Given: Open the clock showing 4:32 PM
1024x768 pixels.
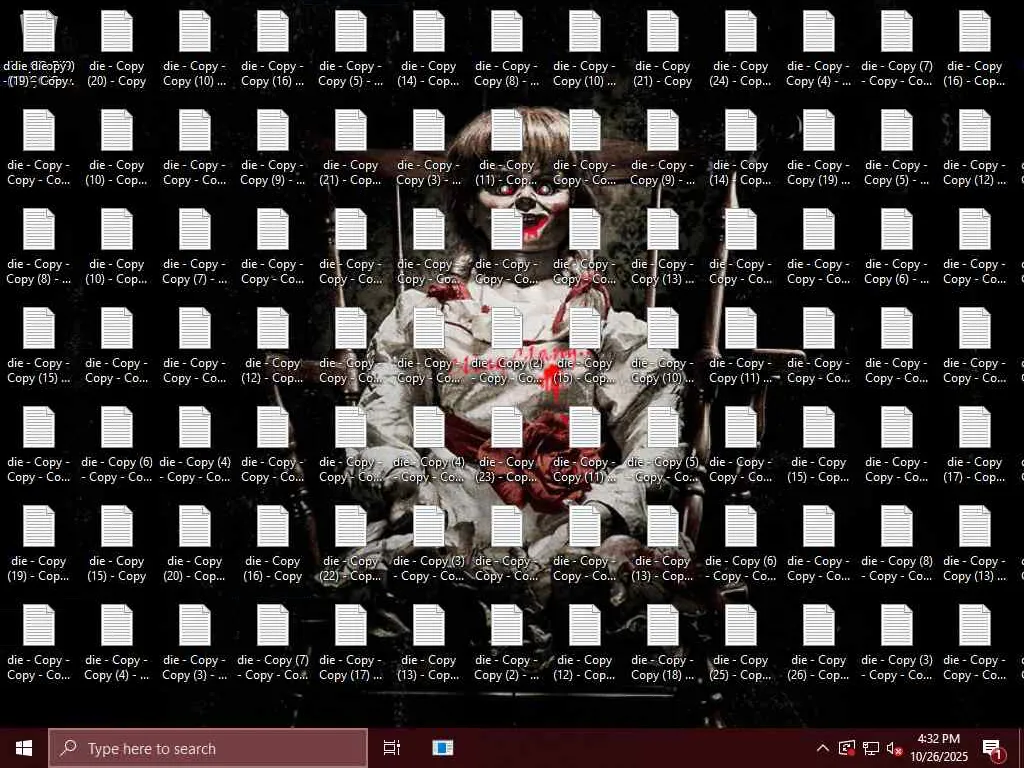Looking at the screenshot, I should click(939, 748).
